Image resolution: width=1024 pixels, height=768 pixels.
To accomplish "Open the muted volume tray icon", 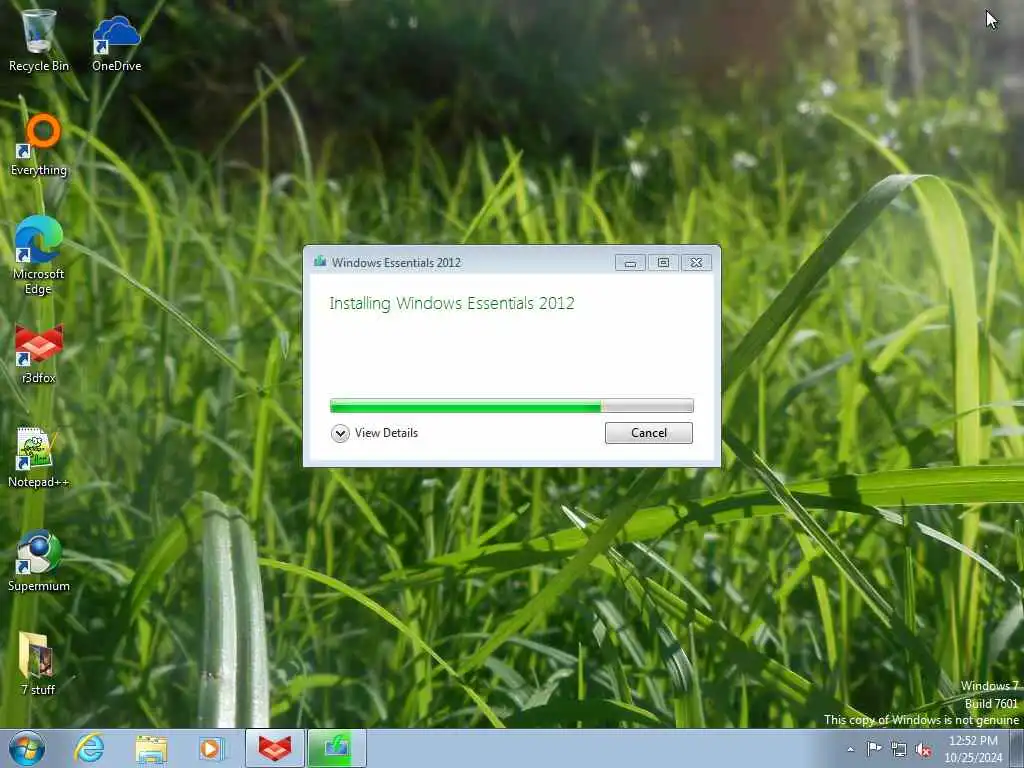I will 923,750.
